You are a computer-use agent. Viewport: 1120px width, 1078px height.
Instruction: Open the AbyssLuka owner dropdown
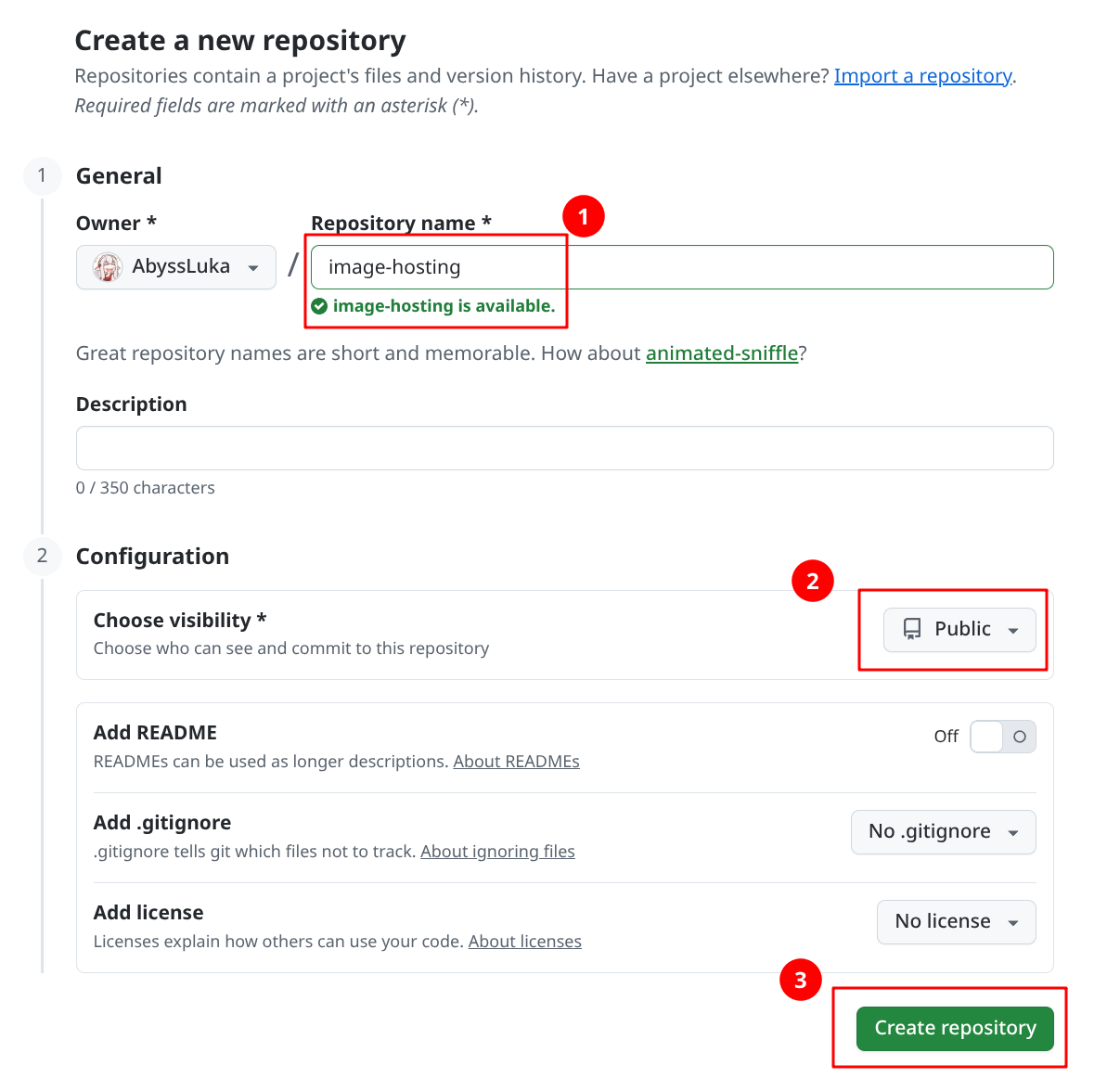(x=176, y=267)
